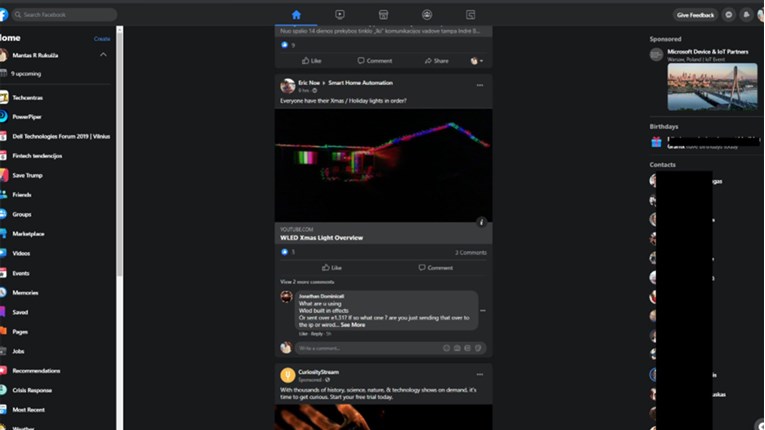Open CuriosityStream sponsored page link
Screen dimensions: 765x430
(318, 372)
